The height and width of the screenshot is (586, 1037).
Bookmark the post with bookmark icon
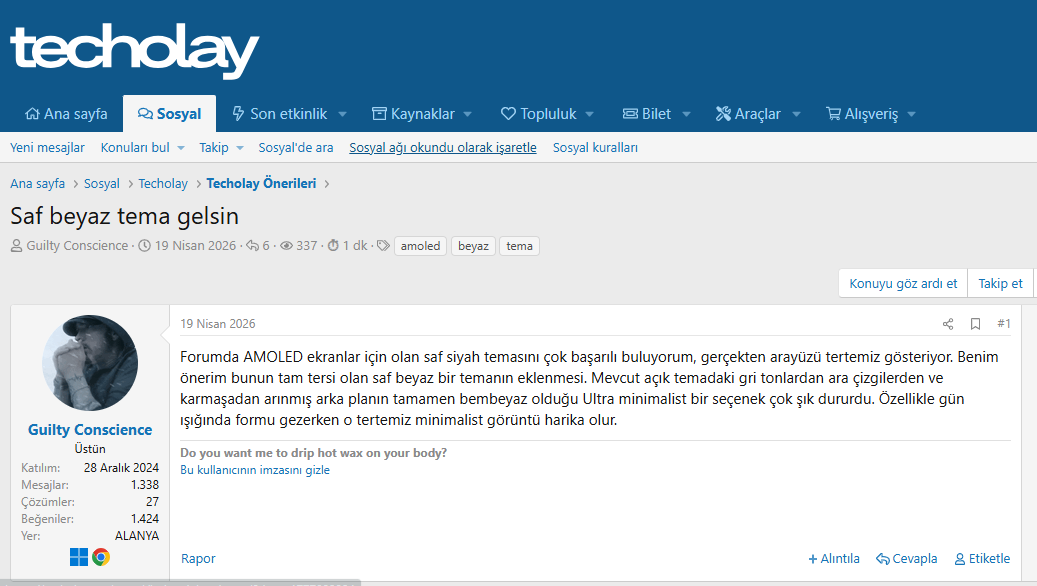pos(975,323)
